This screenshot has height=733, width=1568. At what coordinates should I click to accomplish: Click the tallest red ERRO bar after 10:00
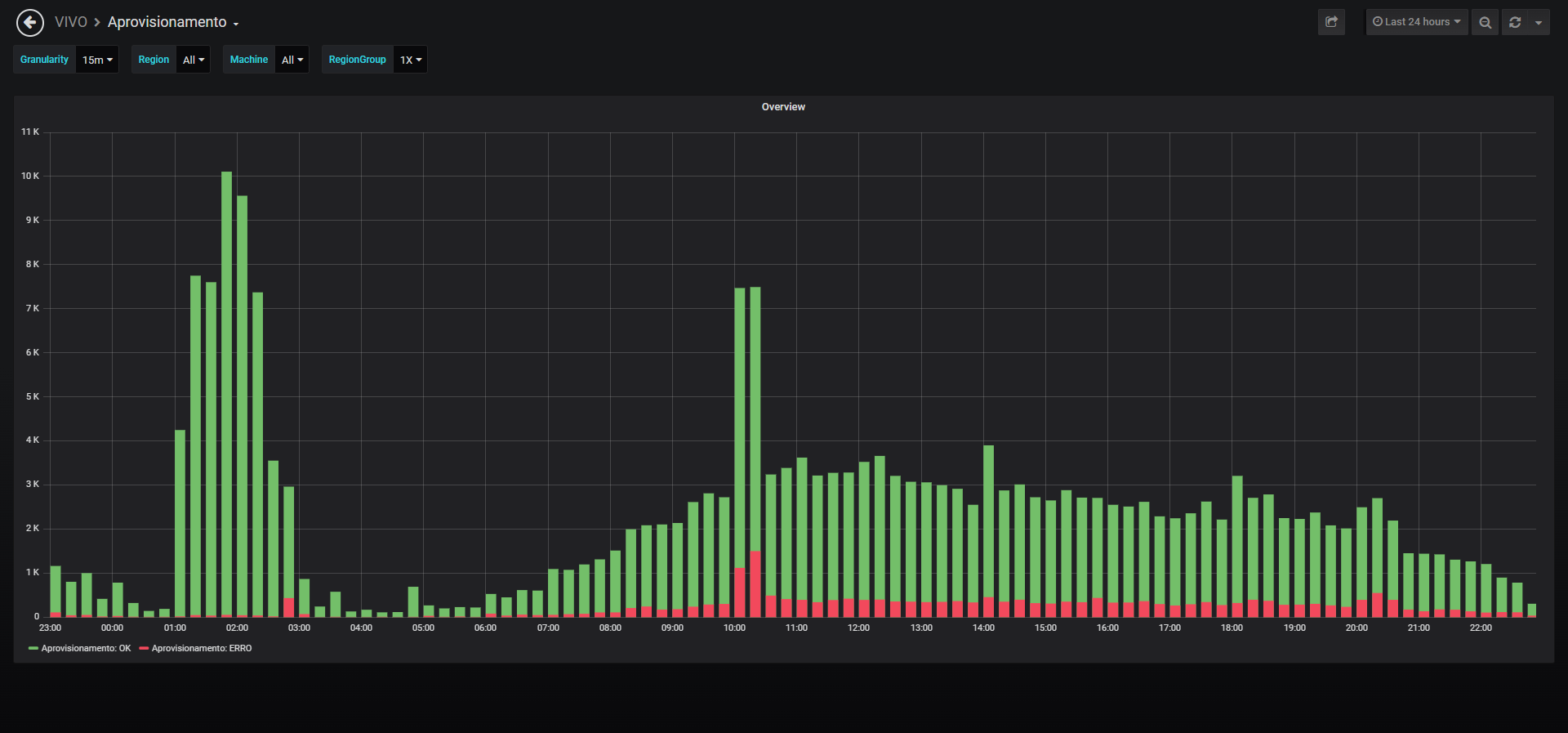pyautogui.click(x=755, y=583)
